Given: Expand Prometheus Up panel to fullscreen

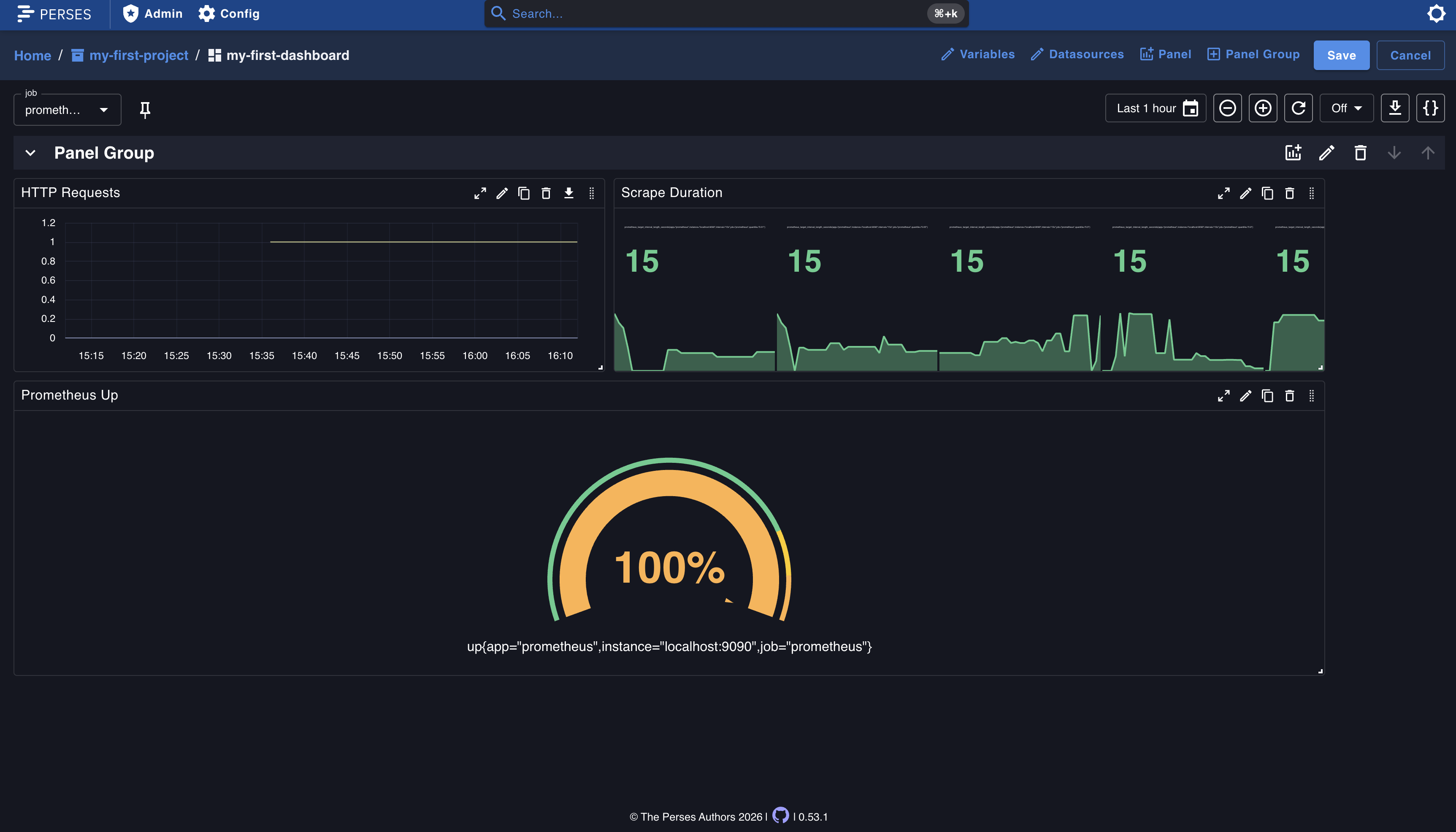Looking at the screenshot, I should pyautogui.click(x=1223, y=395).
